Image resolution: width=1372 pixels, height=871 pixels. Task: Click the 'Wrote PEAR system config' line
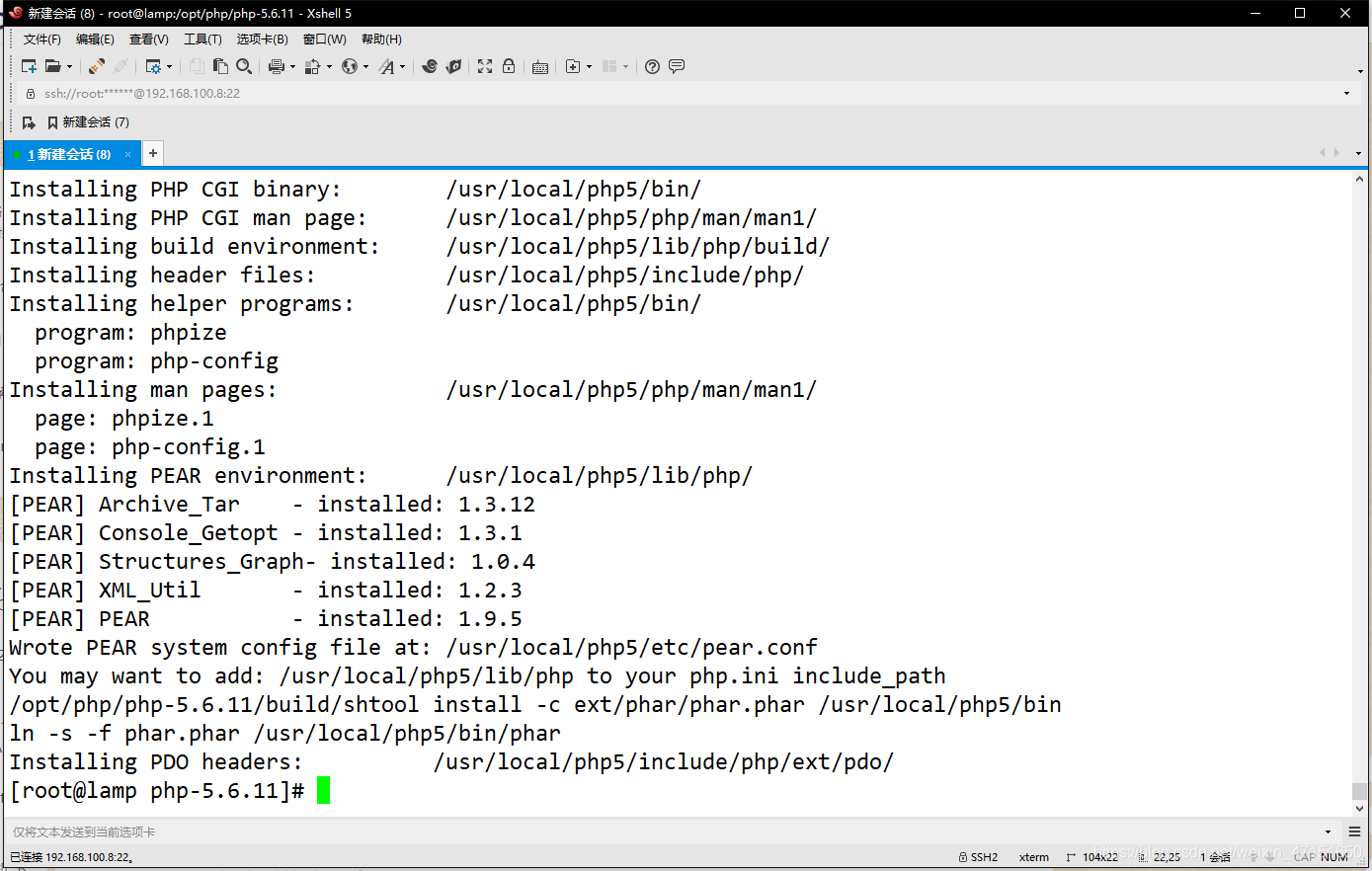click(413, 647)
